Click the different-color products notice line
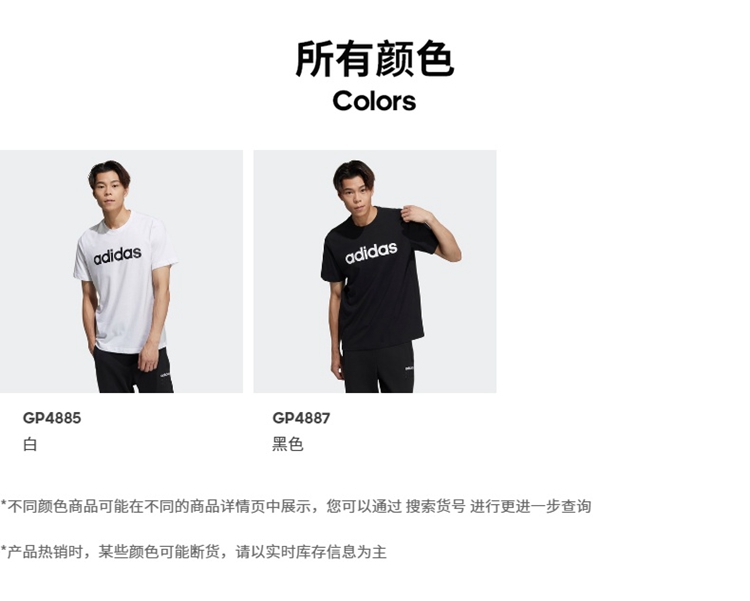This screenshot has width=750, height=601. [296, 506]
